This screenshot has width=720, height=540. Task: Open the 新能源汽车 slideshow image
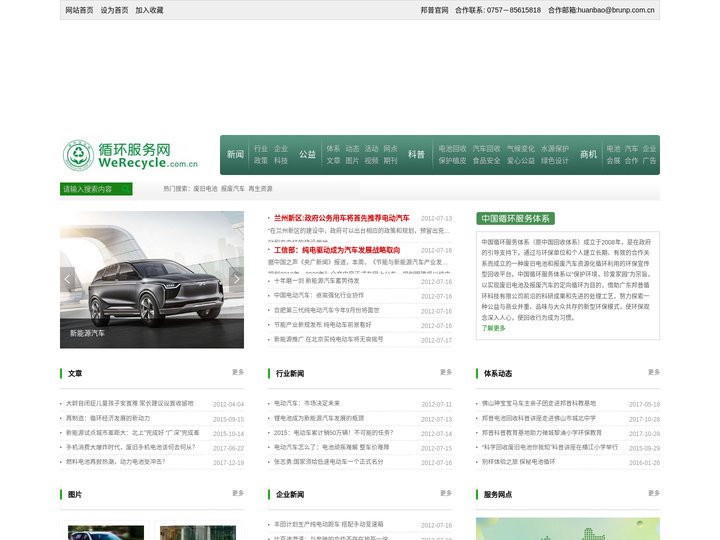(x=152, y=279)
